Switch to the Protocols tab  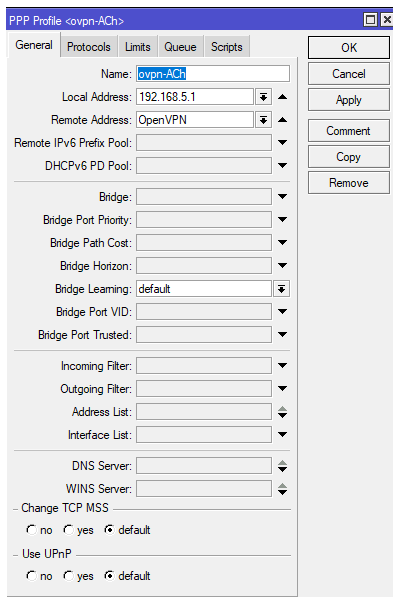coord(89,47)
